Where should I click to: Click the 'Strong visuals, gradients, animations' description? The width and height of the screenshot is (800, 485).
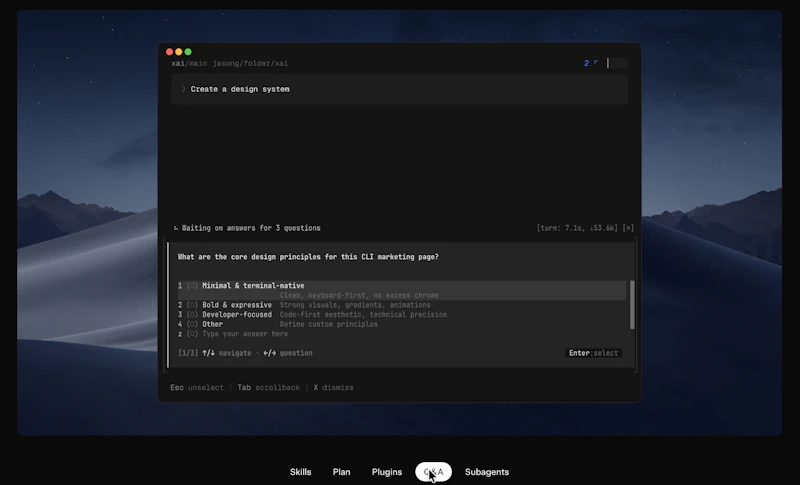355,305
